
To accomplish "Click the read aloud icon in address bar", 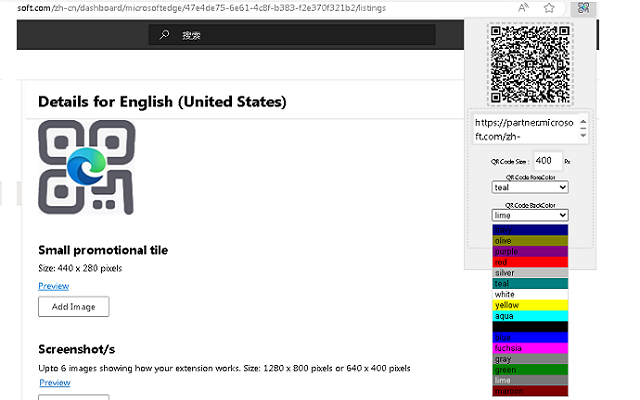I will [x=523, y=8].
